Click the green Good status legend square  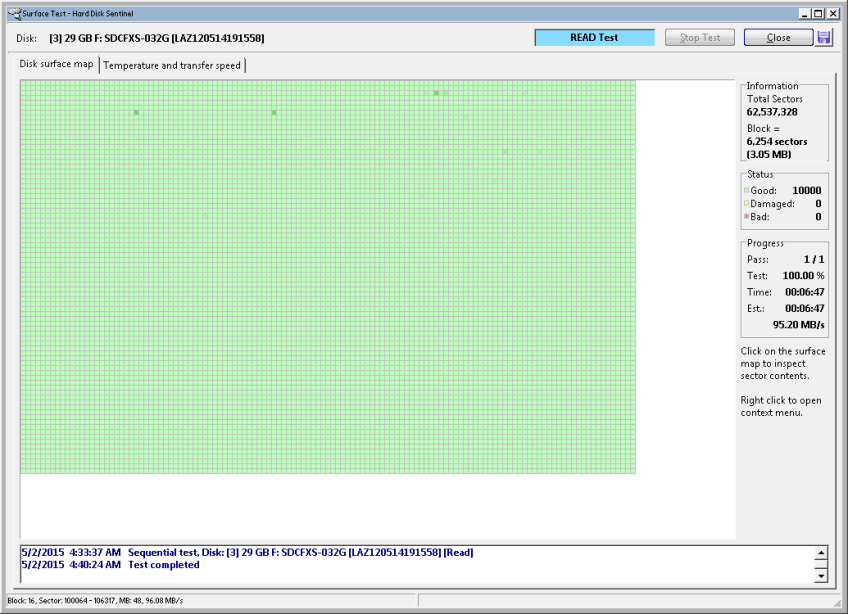746,190
